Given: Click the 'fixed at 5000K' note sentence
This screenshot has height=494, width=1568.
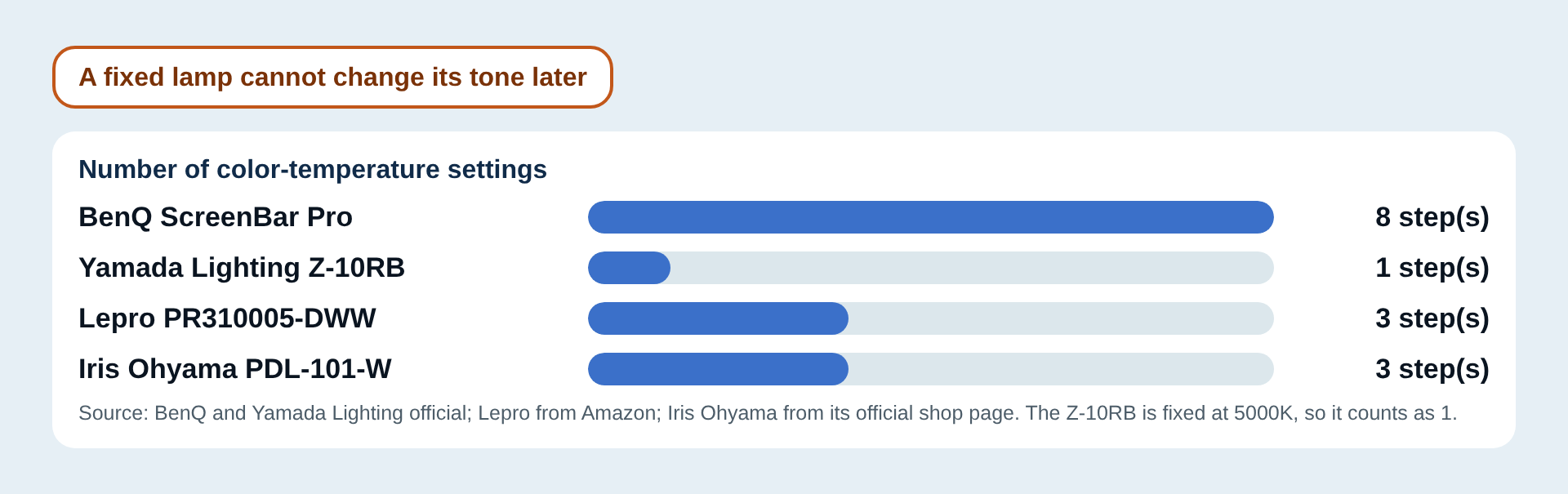Looking at the screenshot, I should point(1241,413).
